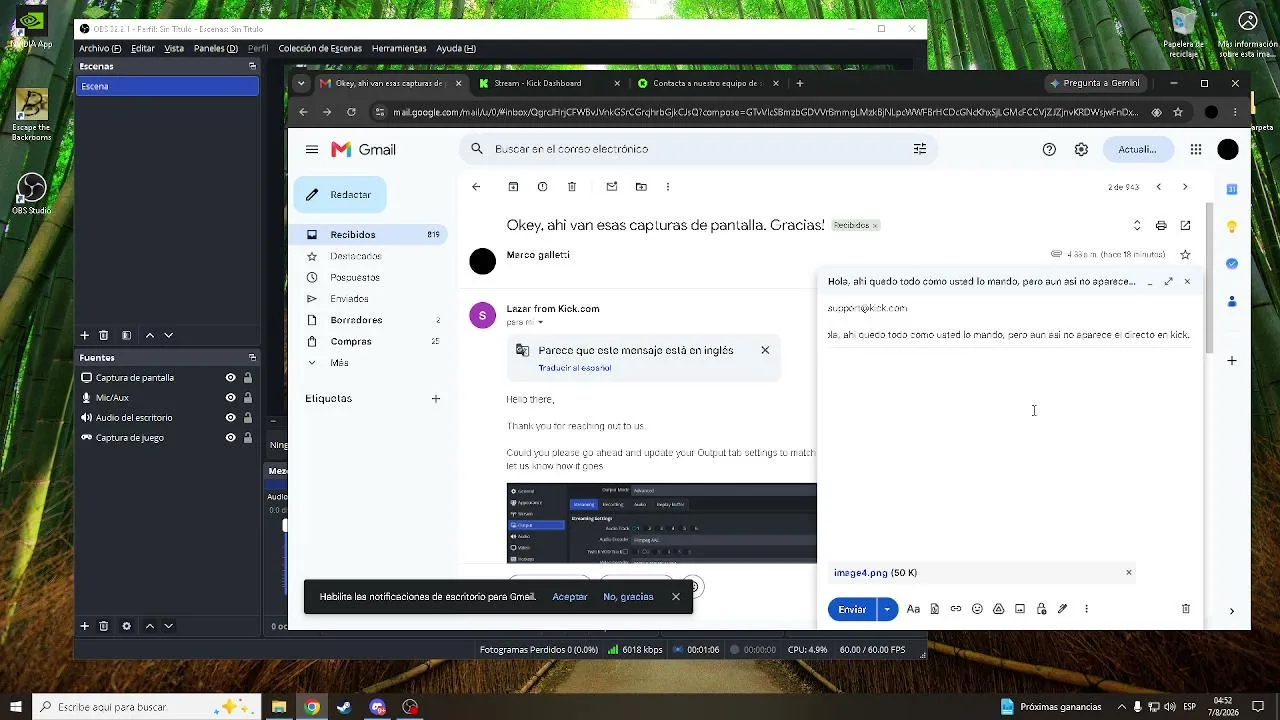This screenshot has height=720, width=1280.
Task: Open the OBS Editar menu
Action: (143, 48)
